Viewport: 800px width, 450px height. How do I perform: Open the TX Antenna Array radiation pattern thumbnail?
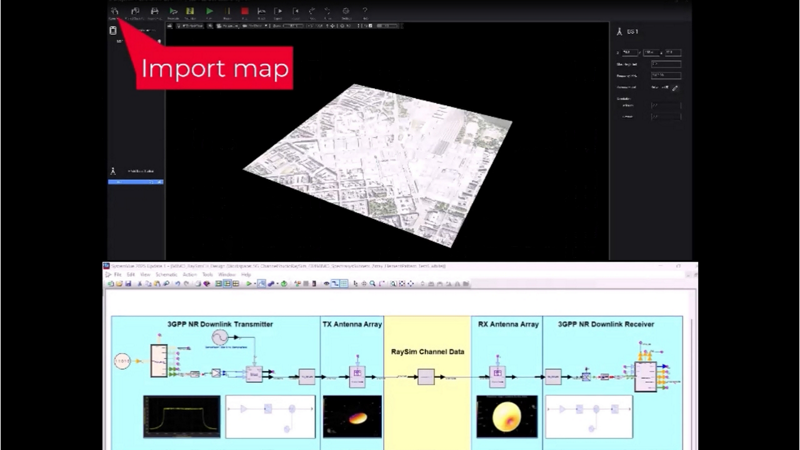tap(352, 416)
